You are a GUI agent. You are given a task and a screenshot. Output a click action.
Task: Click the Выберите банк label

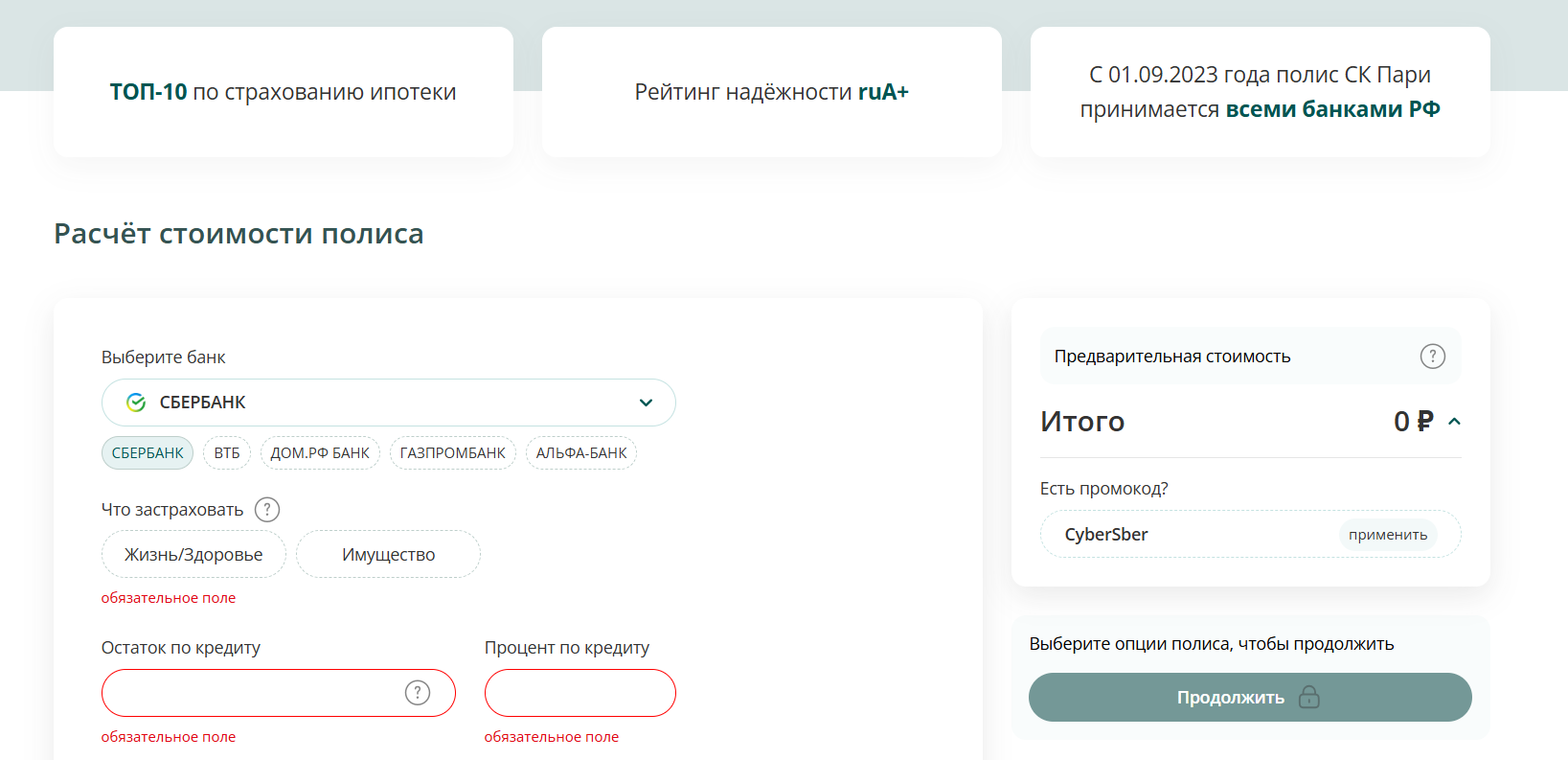(x=164, y=357)
